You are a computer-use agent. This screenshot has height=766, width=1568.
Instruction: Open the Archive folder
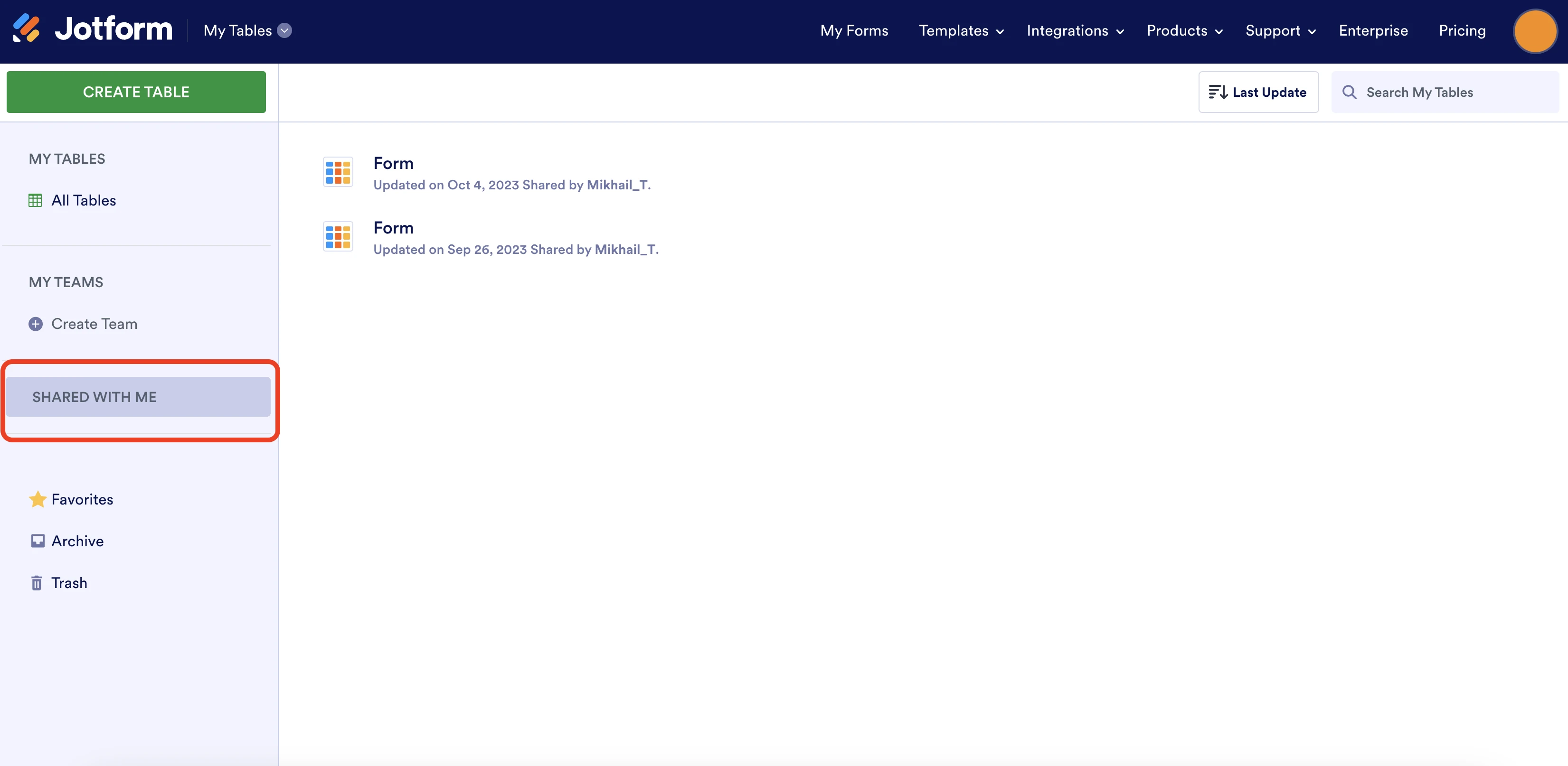pos(77,541)
